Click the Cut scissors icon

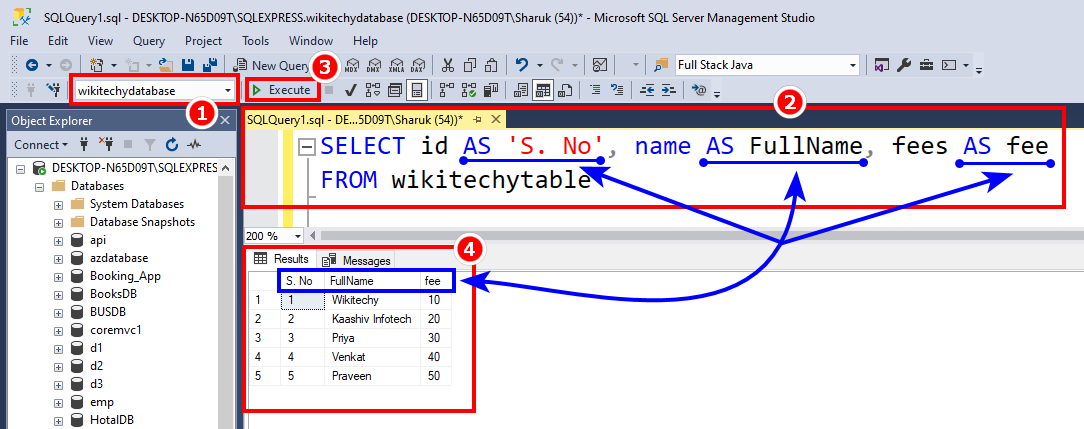(x=447, y=65)
